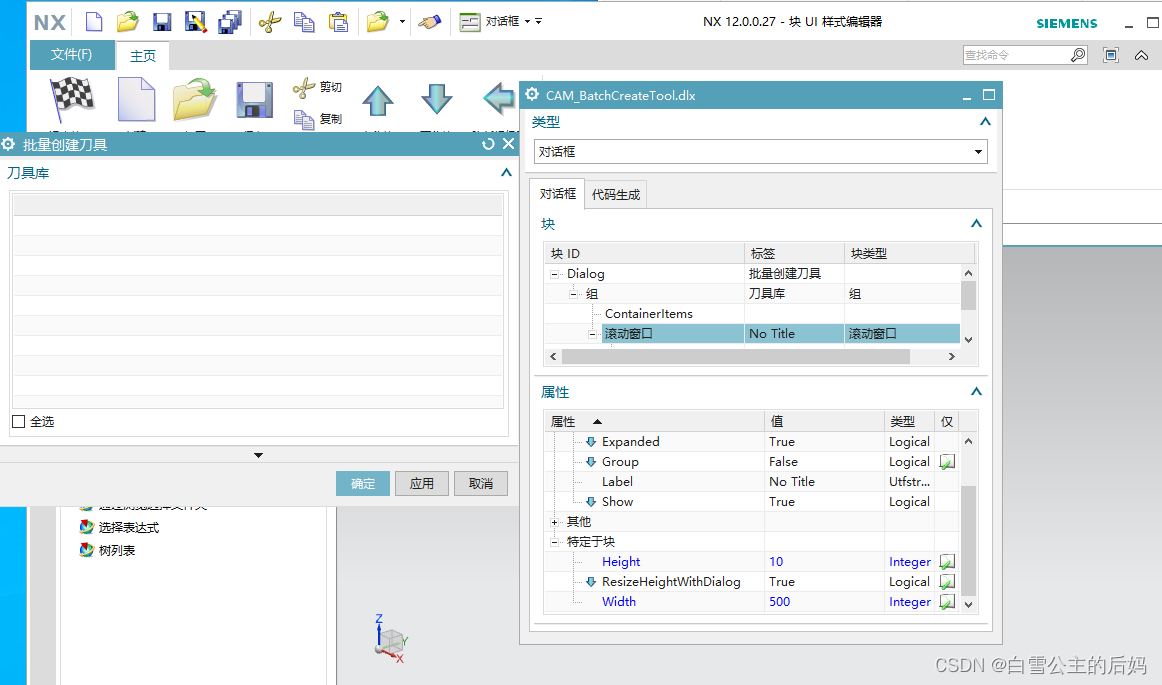Viewport: 1162px width, 685px height.
Task: Click the gear icon of 批量创建刀具 dialog
Action: click(9, 145)
